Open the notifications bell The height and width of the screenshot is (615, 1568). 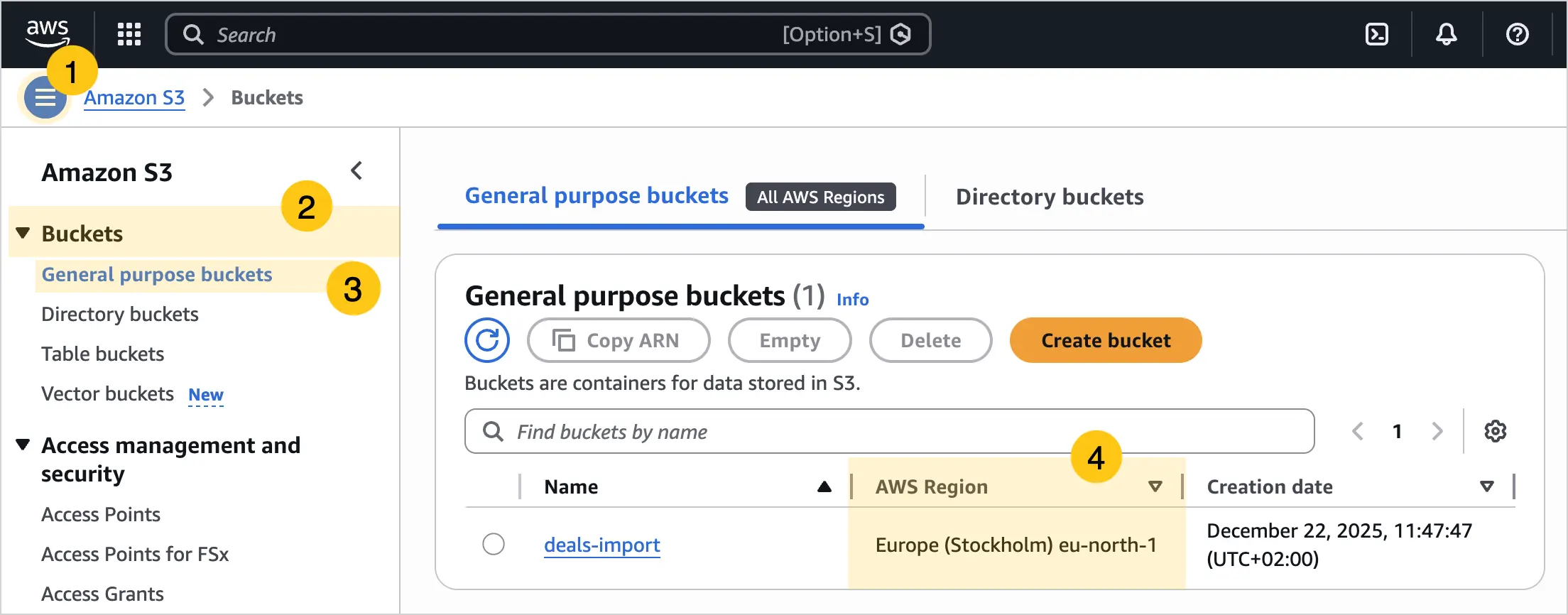tap(1447, 34)
